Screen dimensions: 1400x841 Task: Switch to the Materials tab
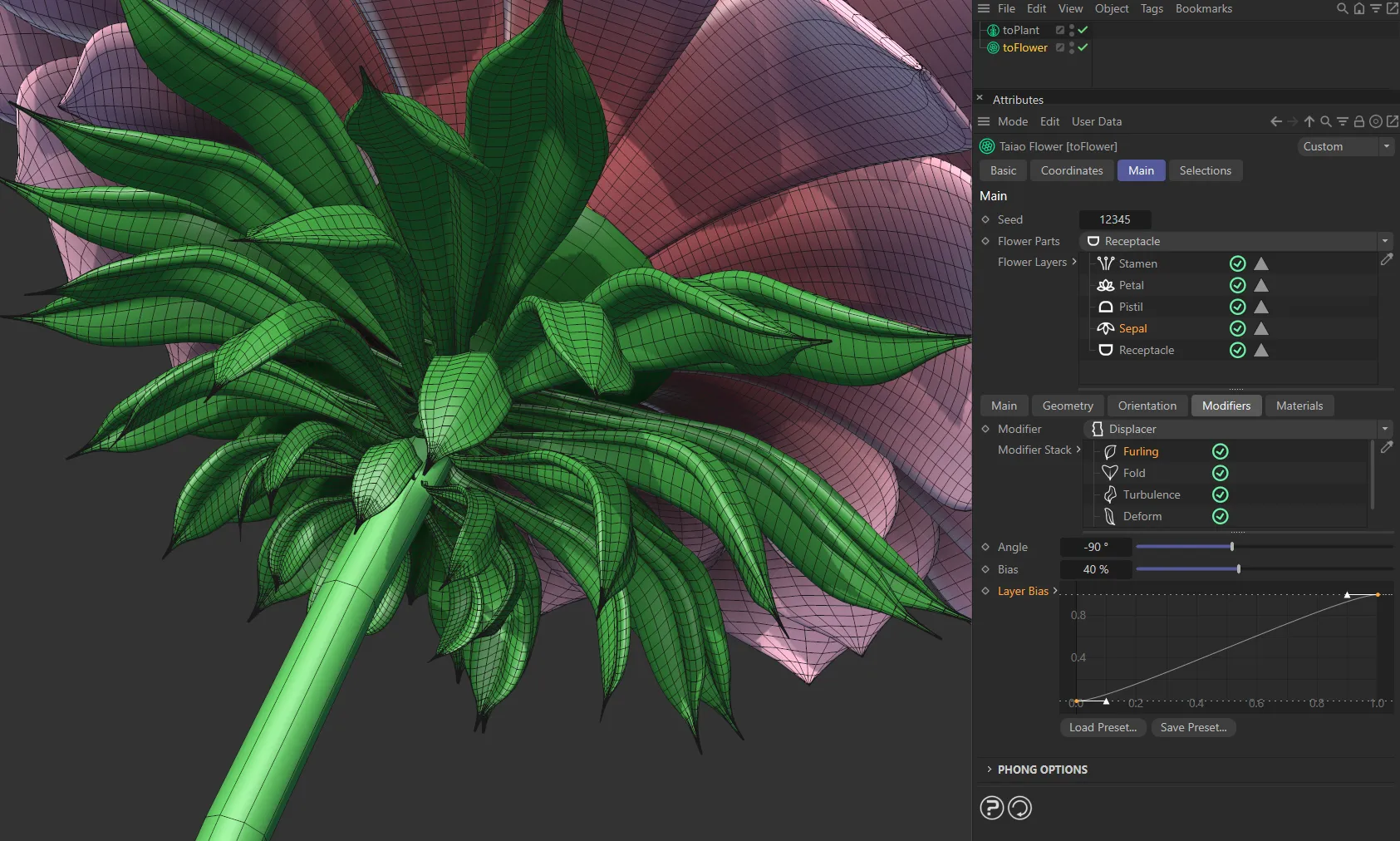pyautogui.click(x=1298, y=406)
